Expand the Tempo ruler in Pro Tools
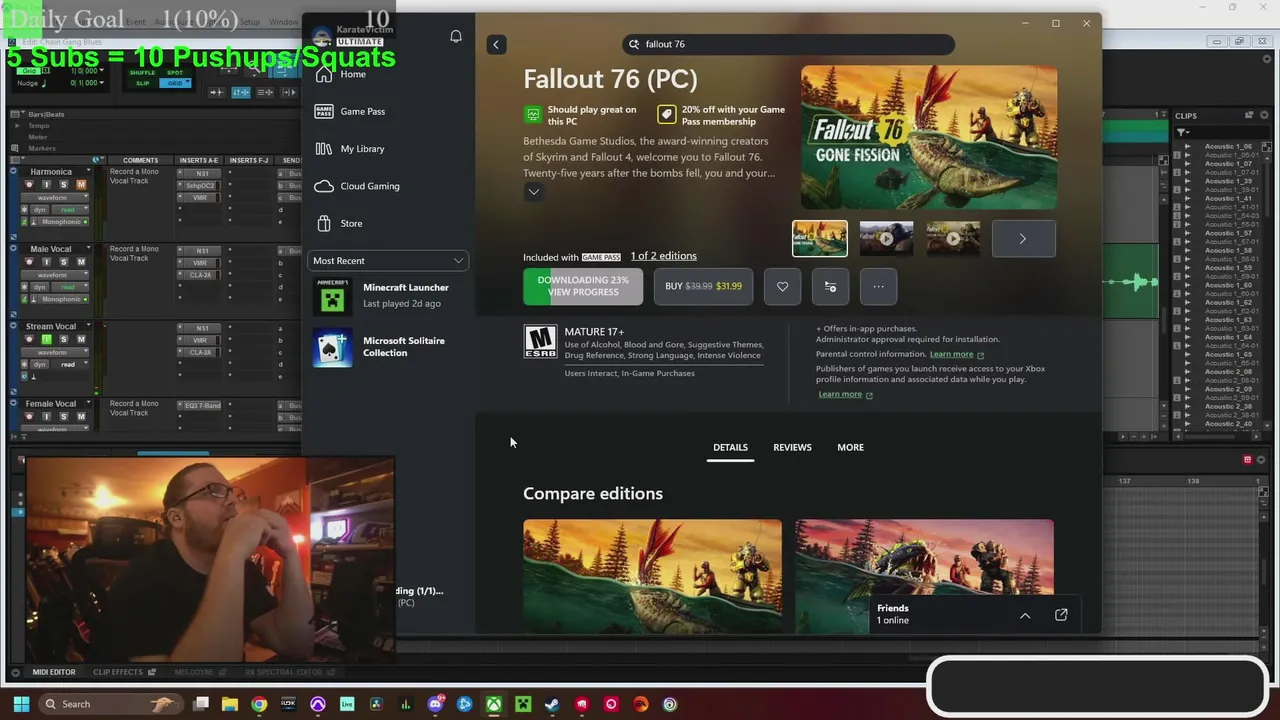 pos(17,126)
